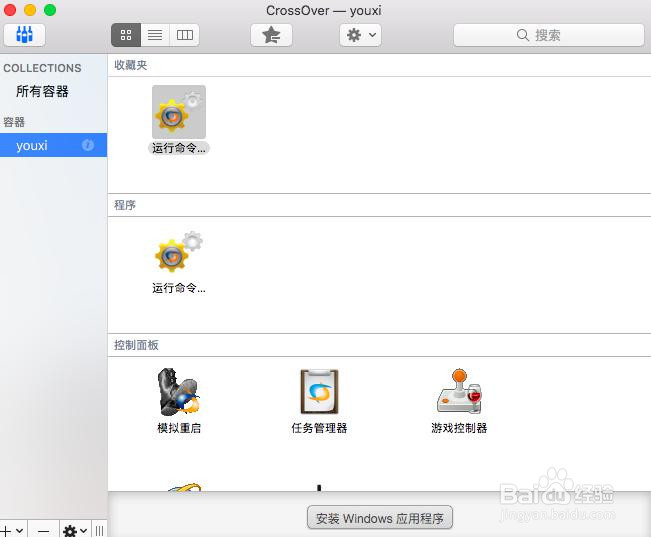
Task: Open the 游戏控制器 joystick icon
Action: pos(459,391)
